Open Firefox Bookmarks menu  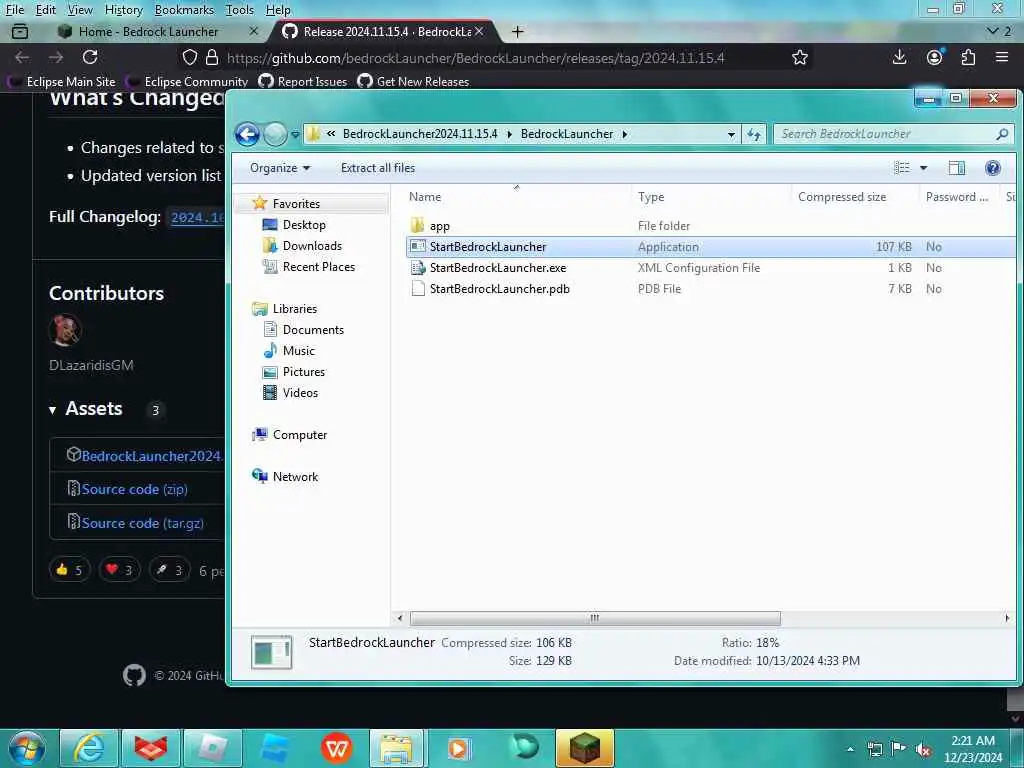[x=184, y=10]
